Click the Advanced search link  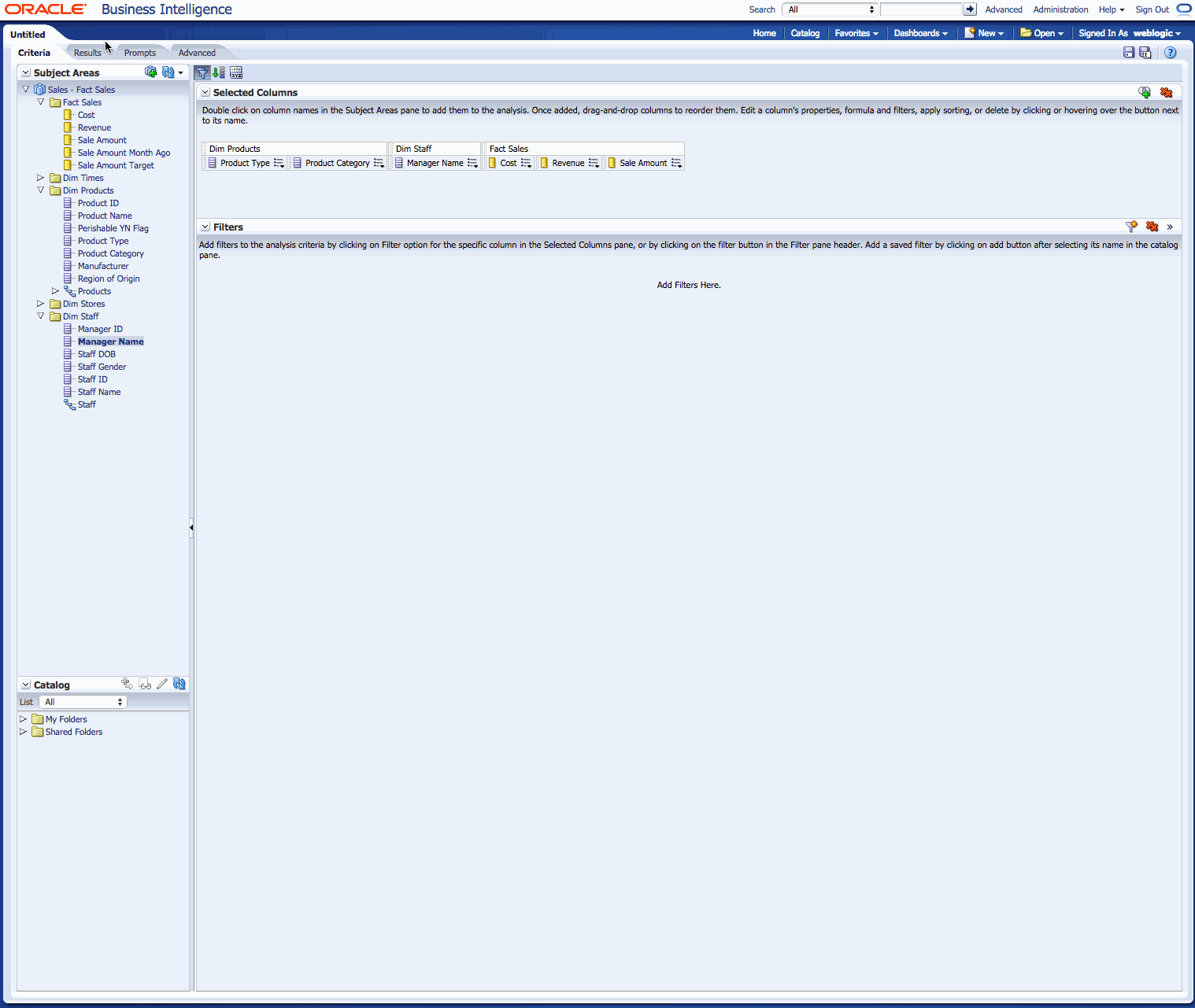pos(1004,9)
